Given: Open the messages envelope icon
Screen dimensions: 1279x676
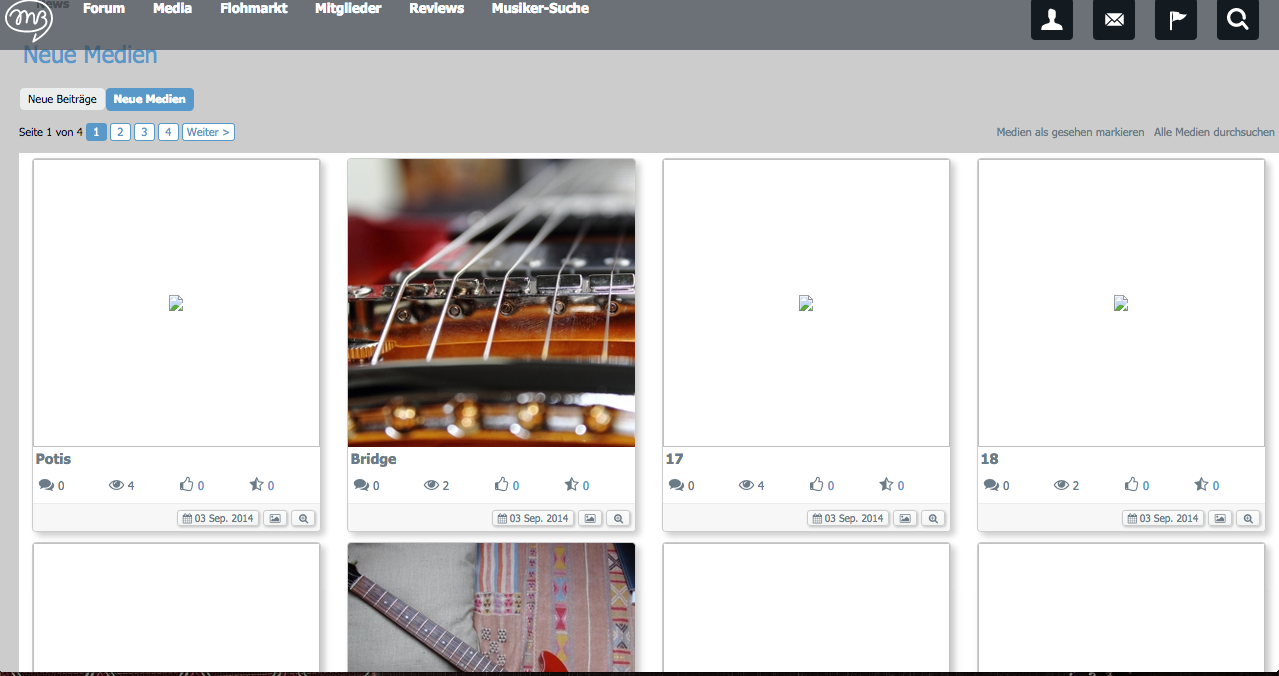Looking at the screenshot, I should pos(1114,20).
